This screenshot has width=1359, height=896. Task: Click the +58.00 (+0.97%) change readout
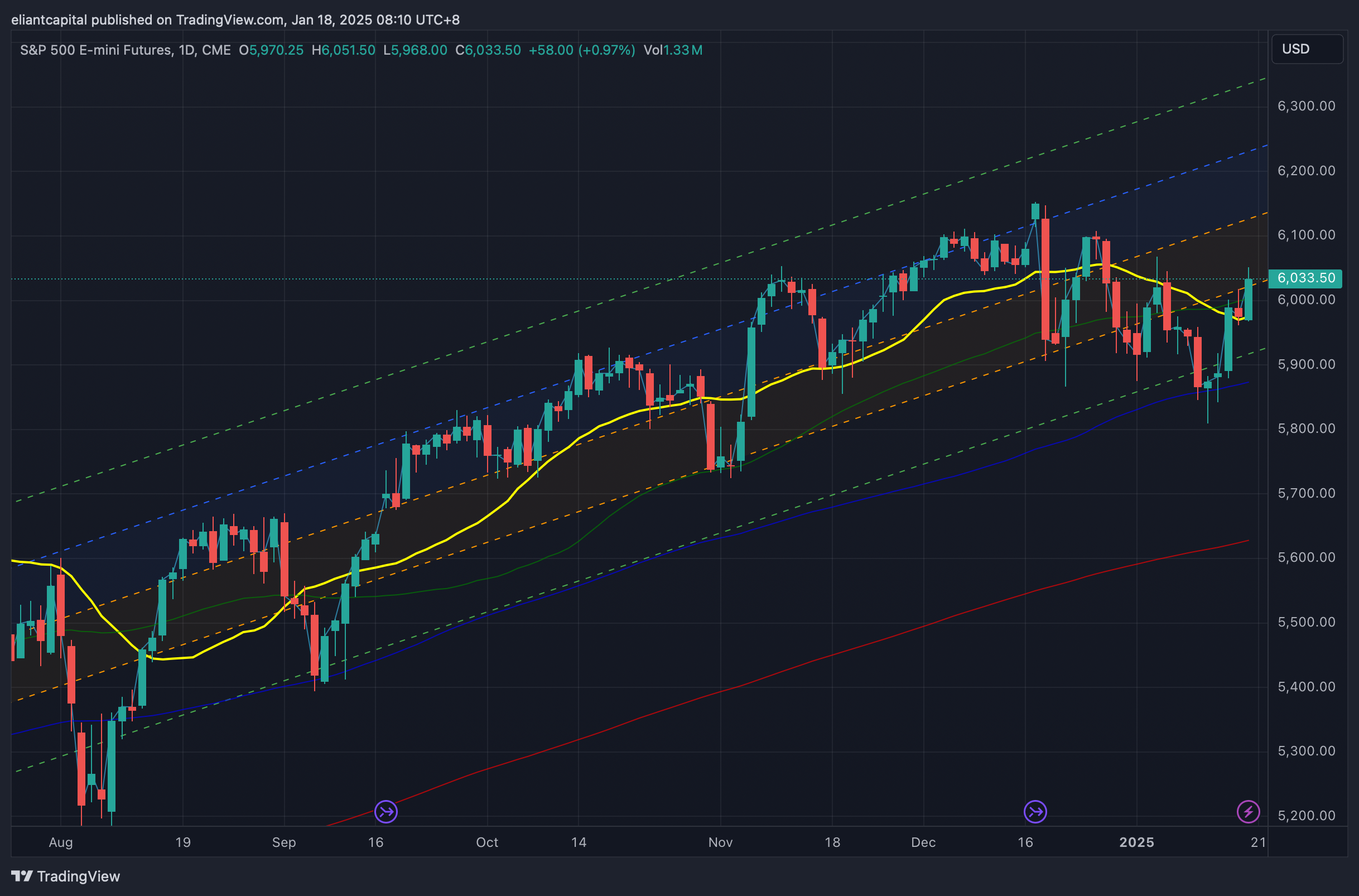pos(581,50)
